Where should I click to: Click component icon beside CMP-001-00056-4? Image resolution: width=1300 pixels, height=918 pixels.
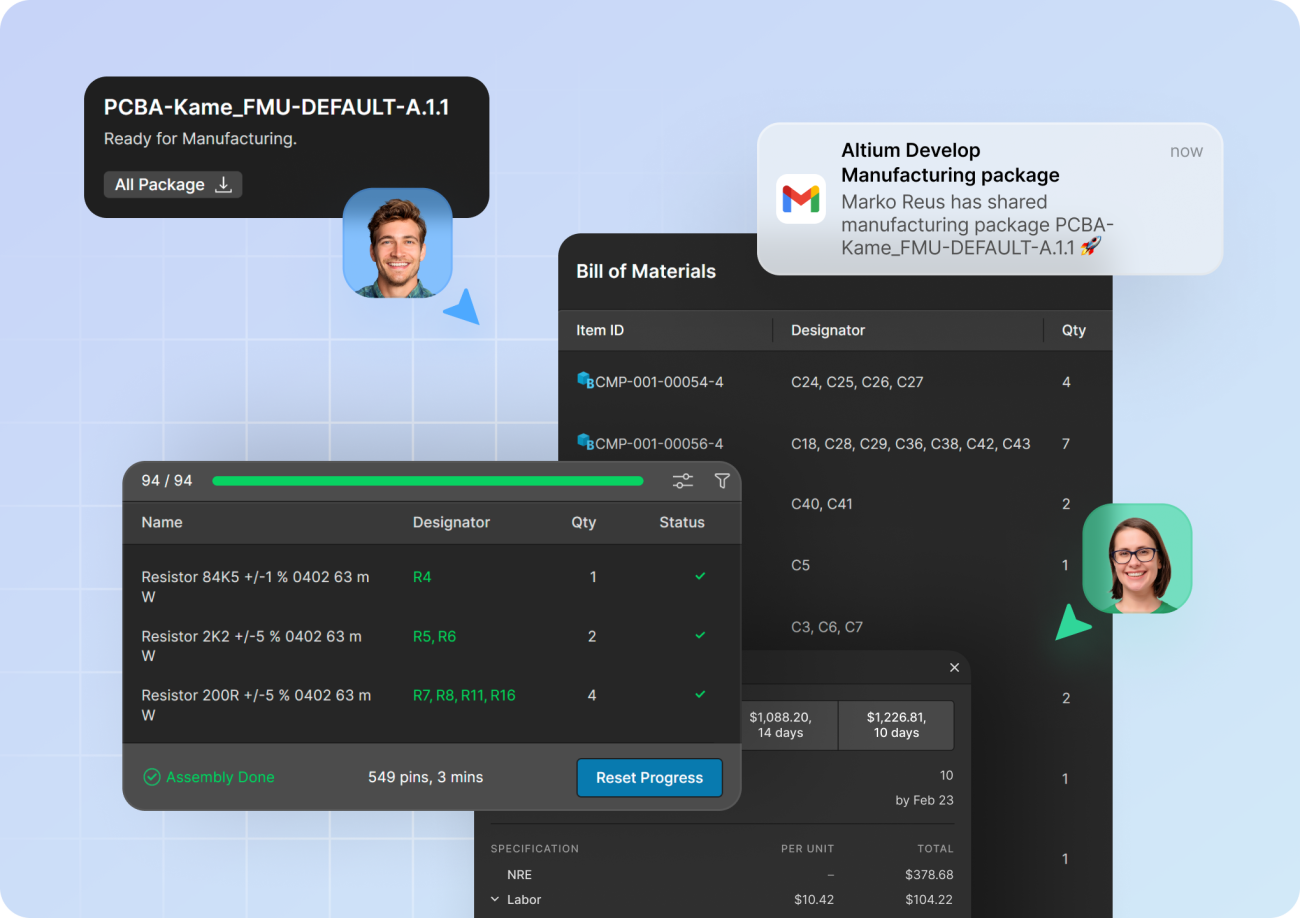[585, 442]
